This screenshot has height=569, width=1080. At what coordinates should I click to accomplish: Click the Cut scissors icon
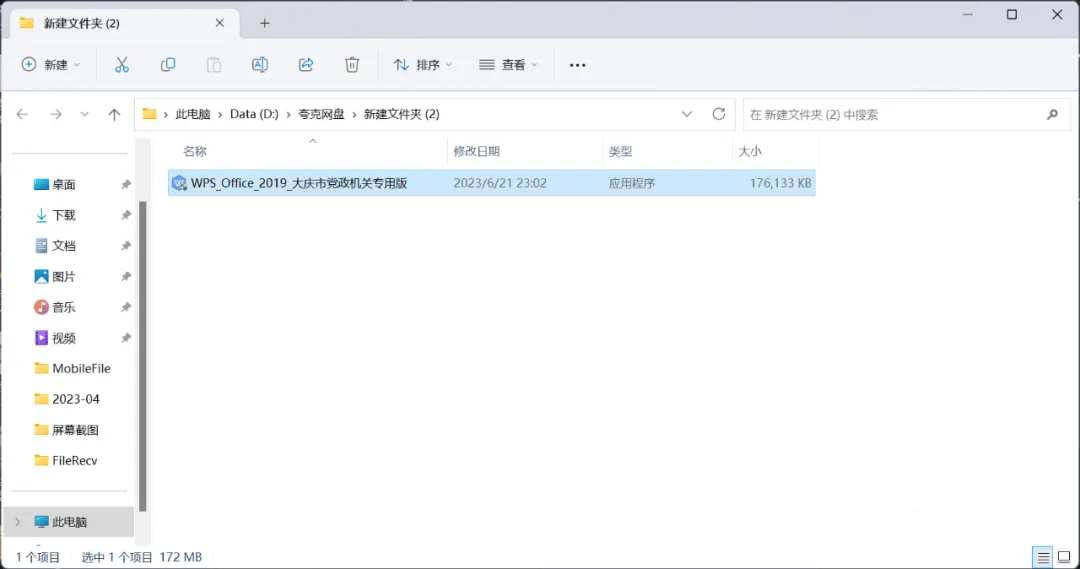(x=122, y=65)
